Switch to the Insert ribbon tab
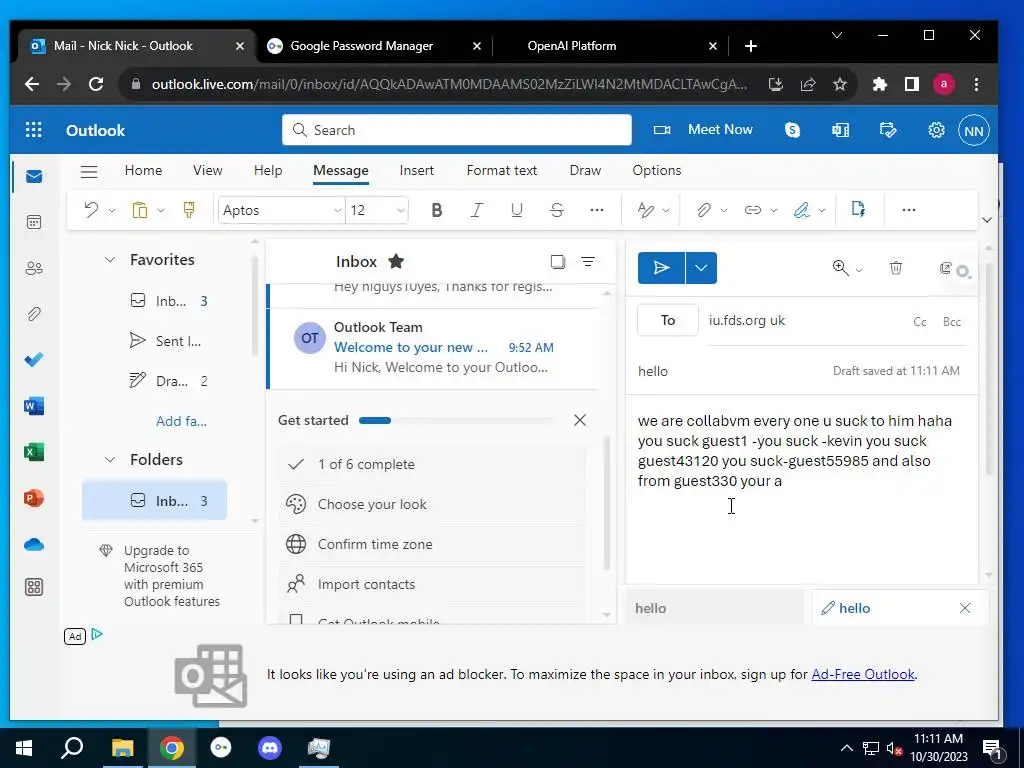This screenshot has width=1024, height=768. tap(417, 170)
